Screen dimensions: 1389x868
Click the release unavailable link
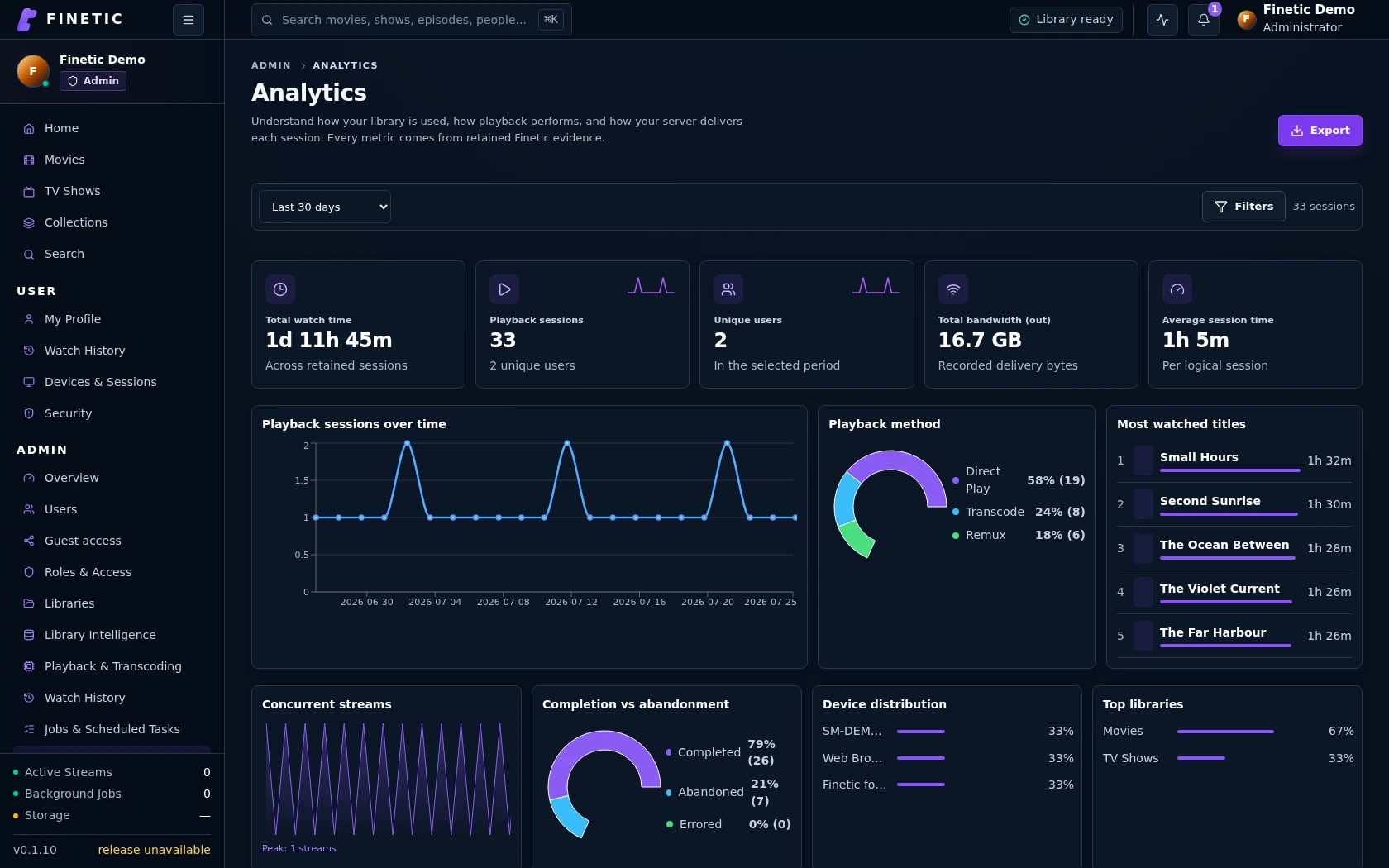click(154, 850)
